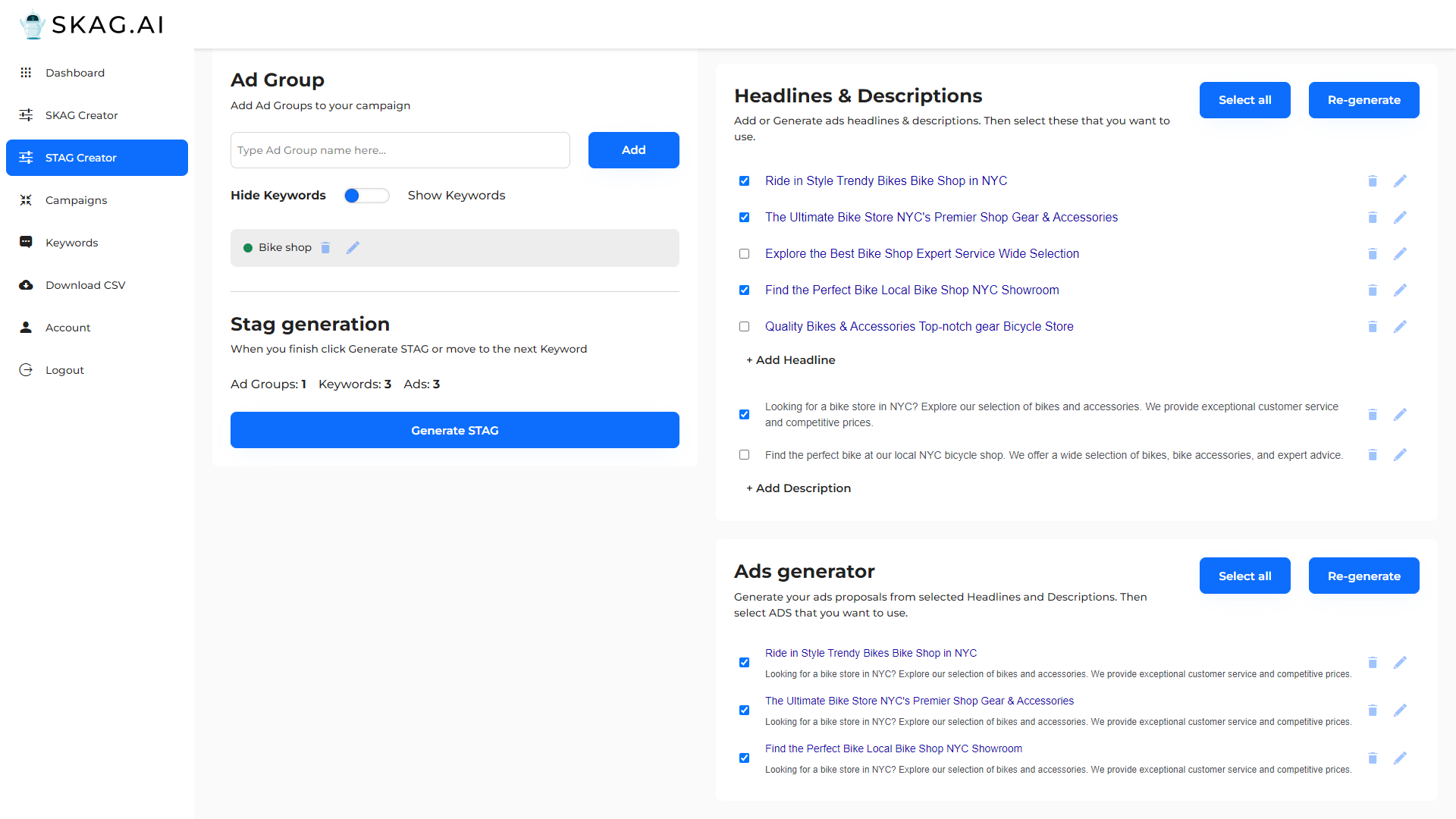Select all headlines and descriptions
Screen dimensions: 1456x819
(x=1245, y=100)
